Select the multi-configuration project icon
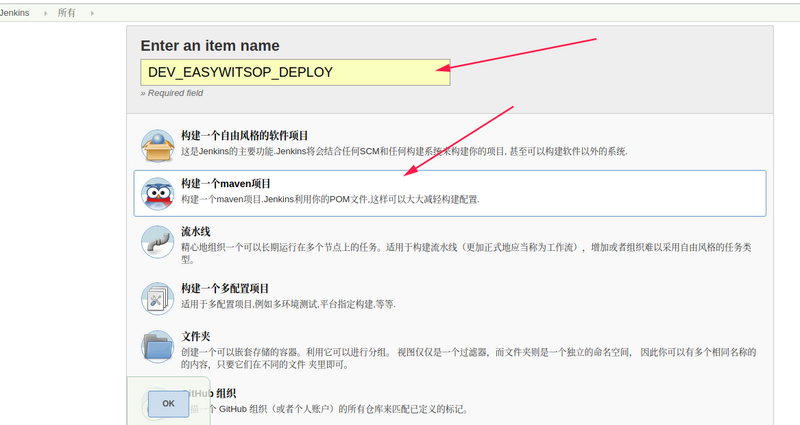This screenshot has height=425, width=800. tap(158, 299)
